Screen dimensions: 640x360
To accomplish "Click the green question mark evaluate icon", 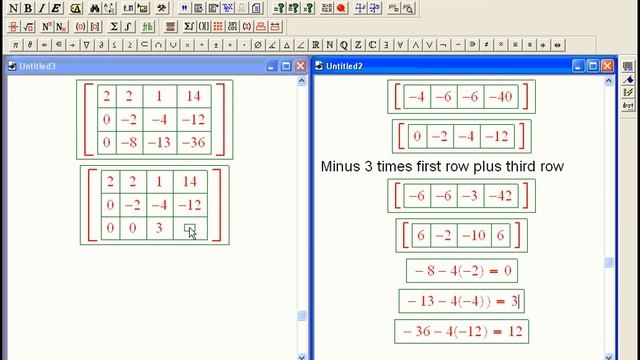I will point(280,8).
